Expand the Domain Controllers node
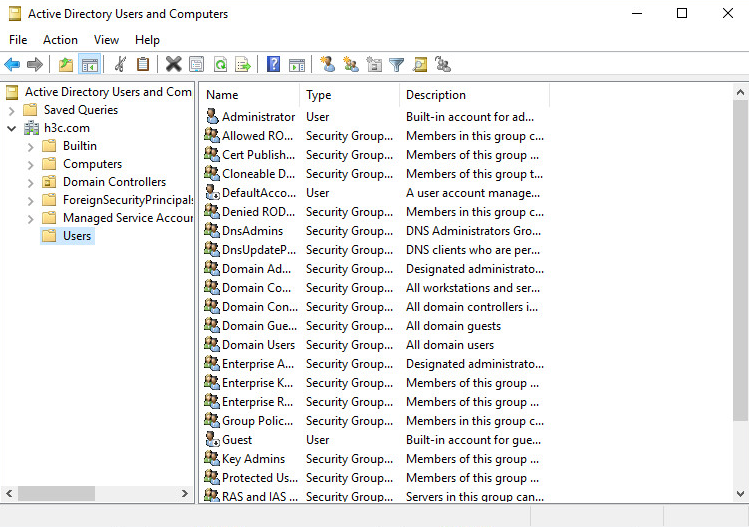 point(31,183)
